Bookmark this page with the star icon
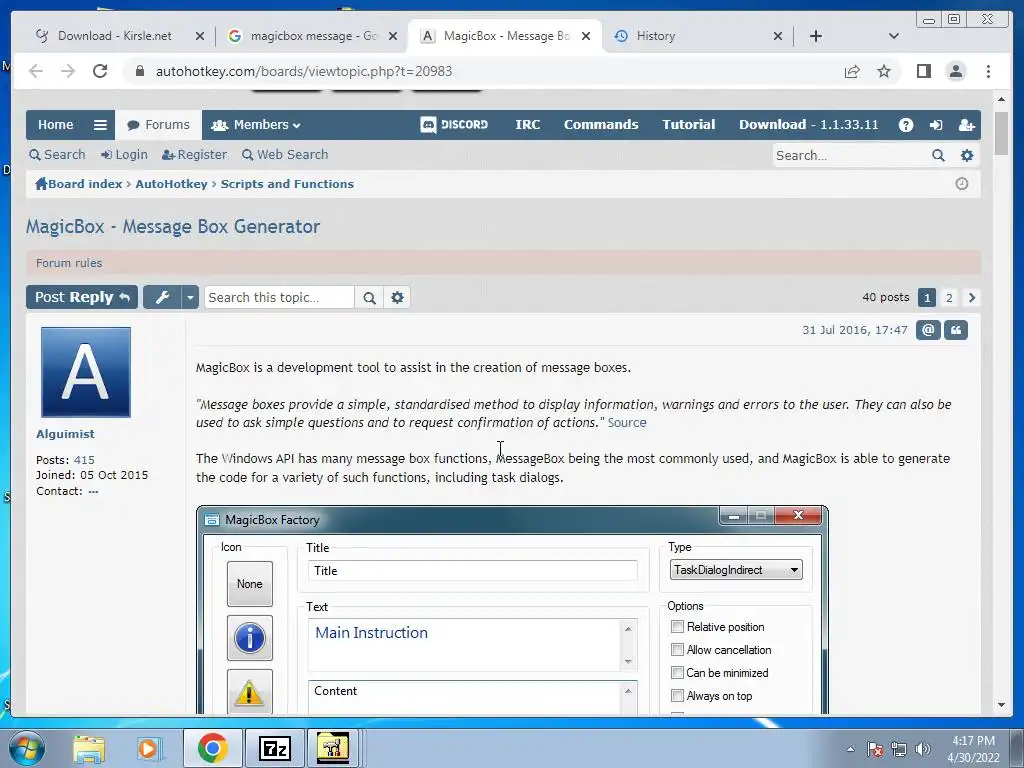The height and width of the screenshot is (768, 1024). pyautogui.click(x=884, y=71)
